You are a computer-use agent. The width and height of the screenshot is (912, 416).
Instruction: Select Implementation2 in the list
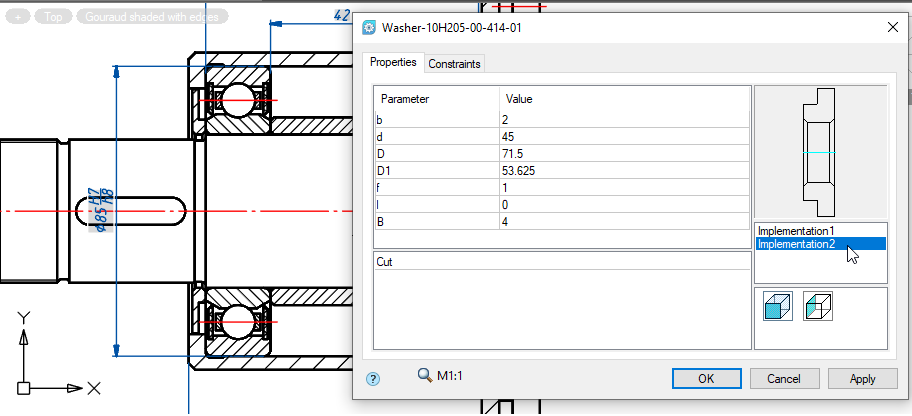pyautogui.click(x=821, y=244)
